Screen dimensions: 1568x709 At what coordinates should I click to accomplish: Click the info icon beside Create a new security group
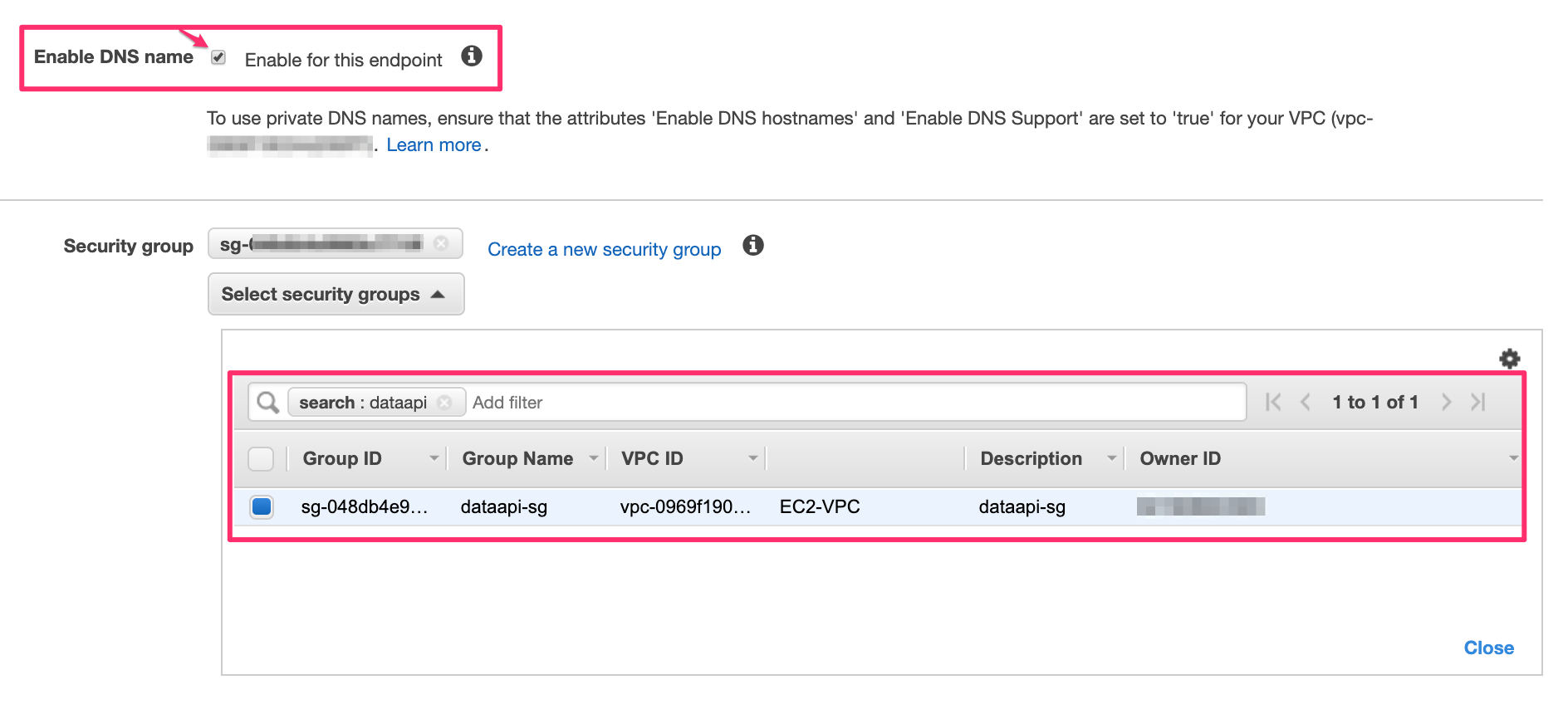pyautogui.click(x=752, y=246)
